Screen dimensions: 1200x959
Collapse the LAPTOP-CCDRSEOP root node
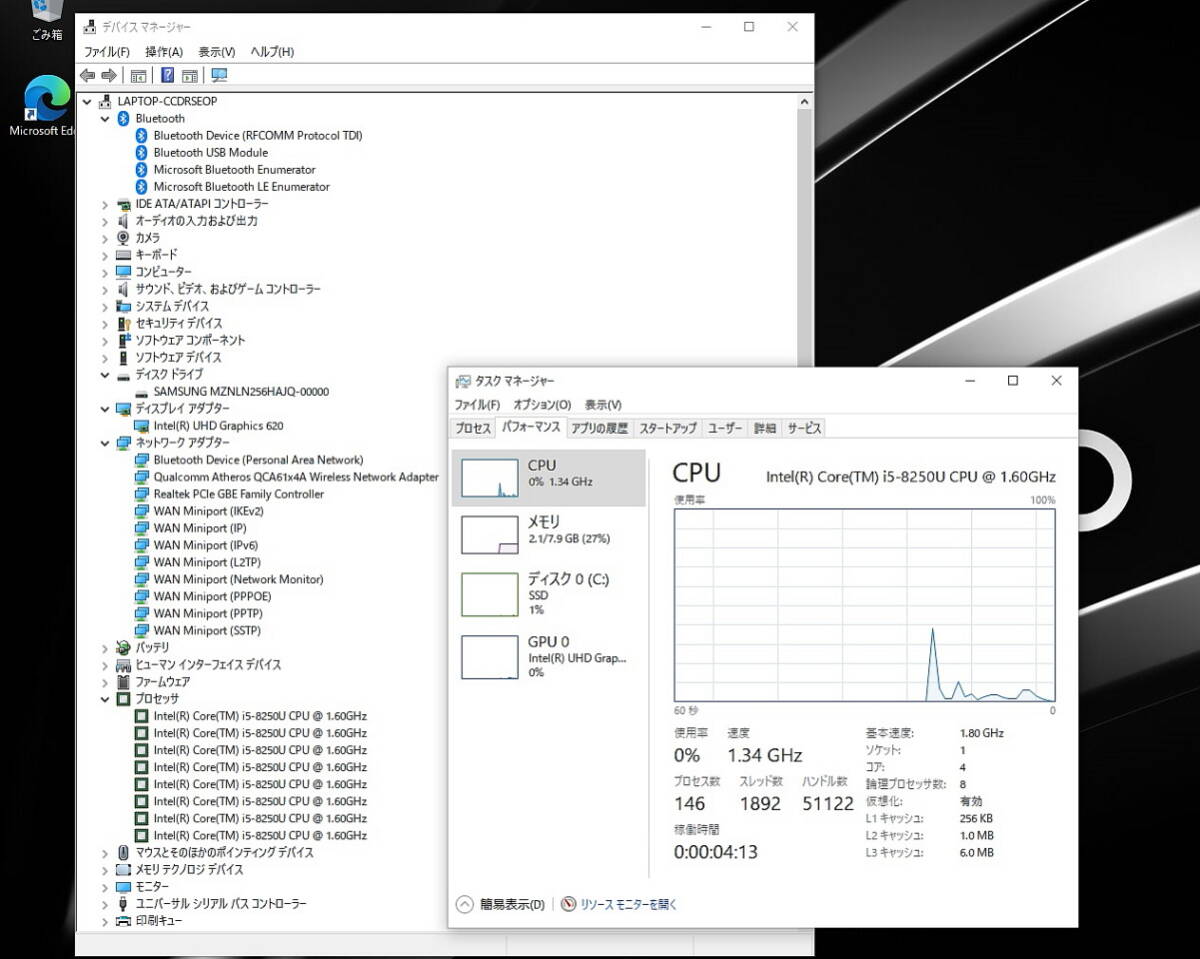pos(87,101)
